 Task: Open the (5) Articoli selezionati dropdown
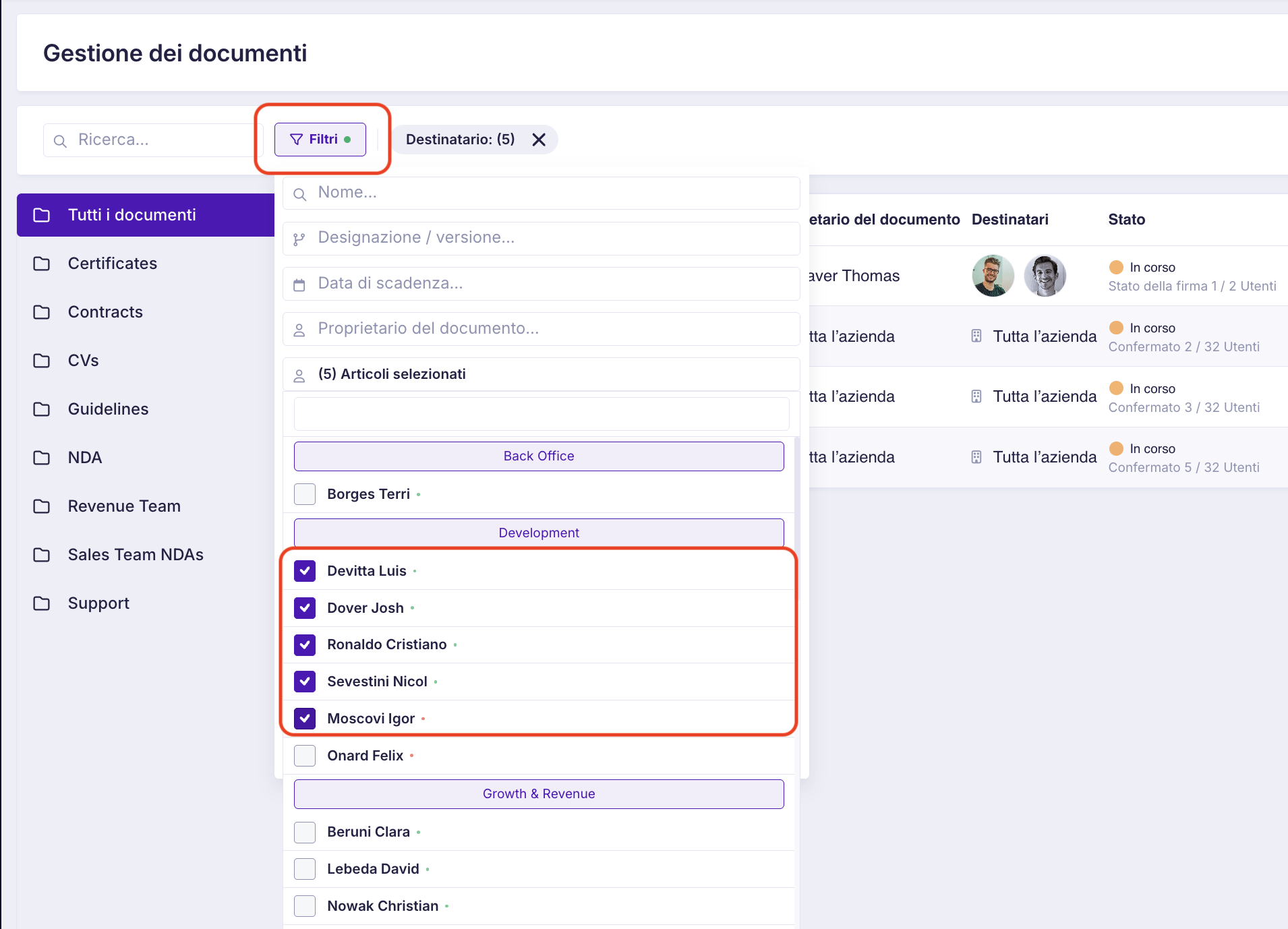pos(541,374)
